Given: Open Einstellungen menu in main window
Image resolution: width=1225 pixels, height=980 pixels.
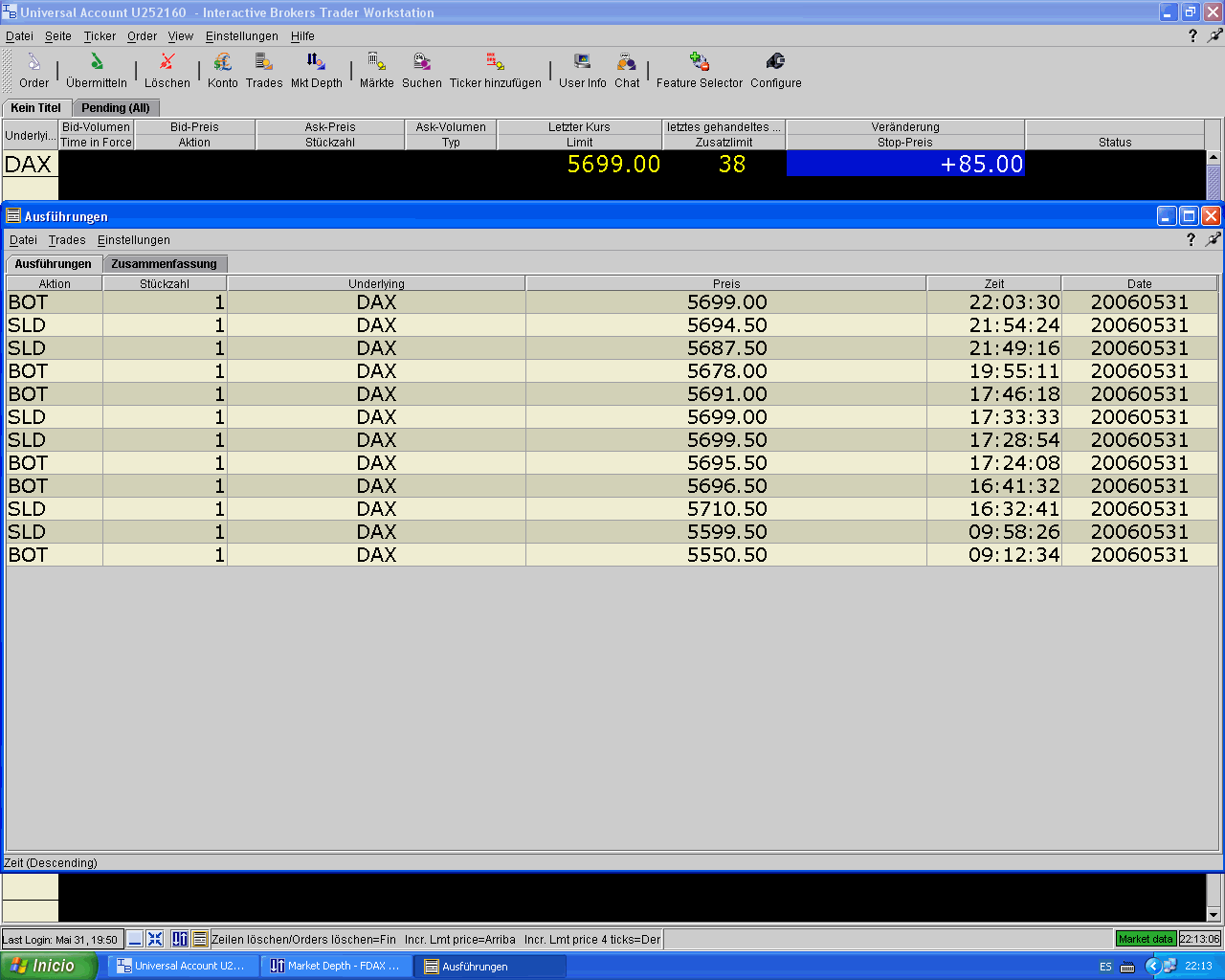Looking at the screenshot, I should [242, 36].
